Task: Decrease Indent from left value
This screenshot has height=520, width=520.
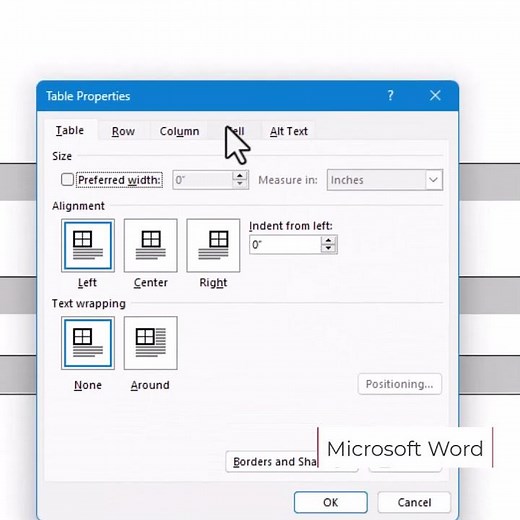Action: [329, 249]
